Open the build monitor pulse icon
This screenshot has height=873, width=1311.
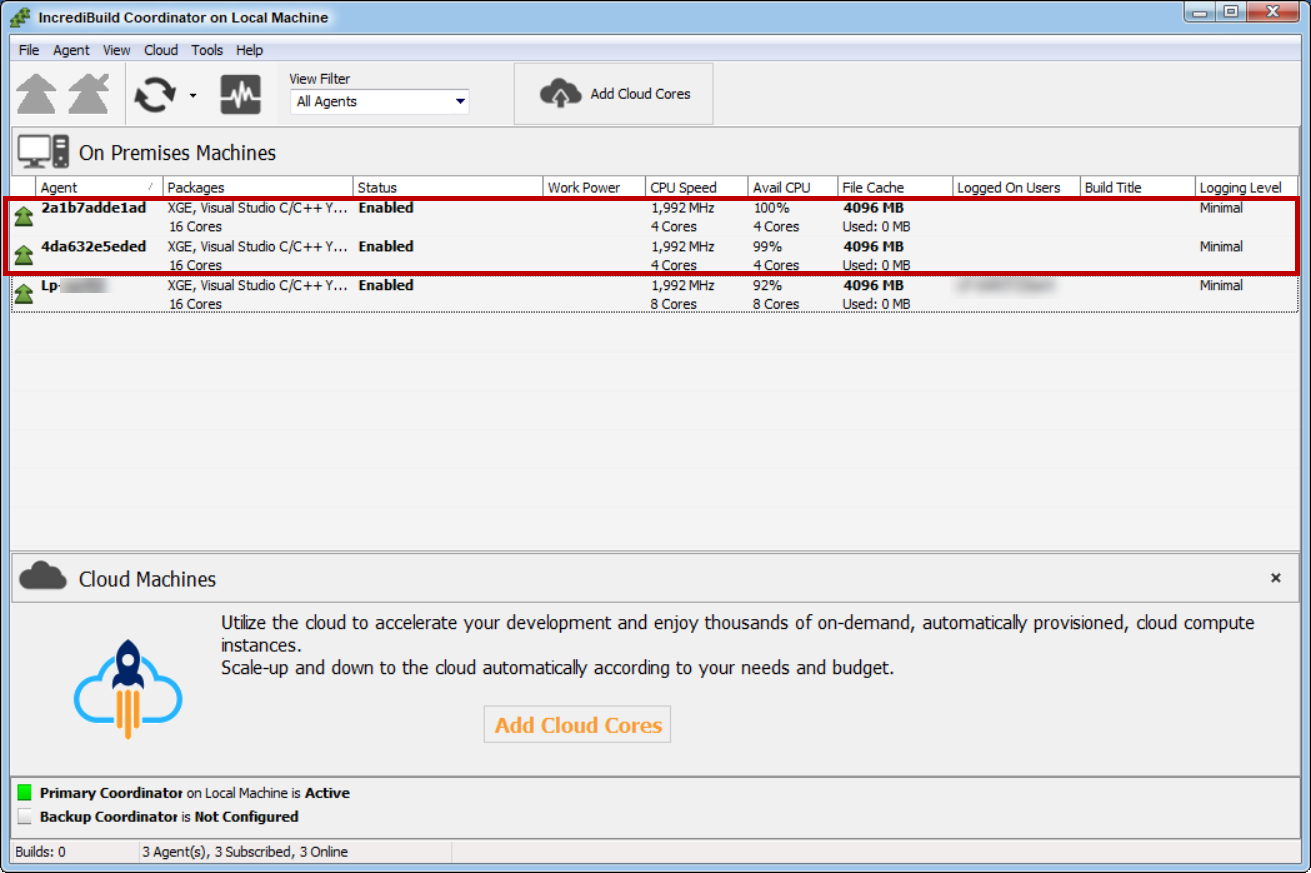(x=240, y=96)
